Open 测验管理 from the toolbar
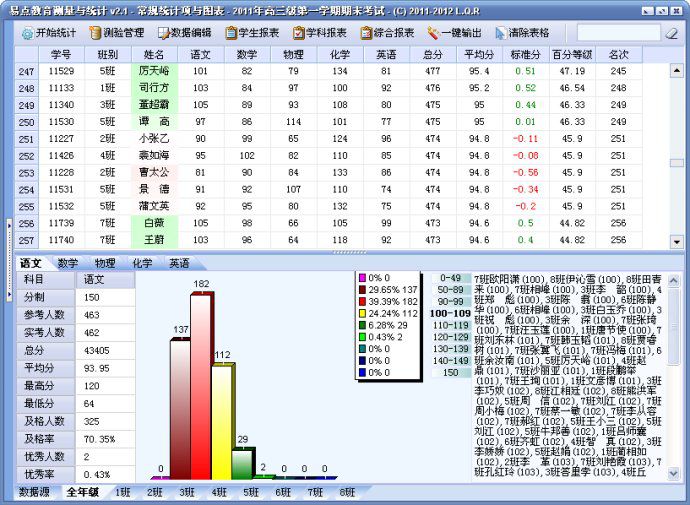 (117, 33)
